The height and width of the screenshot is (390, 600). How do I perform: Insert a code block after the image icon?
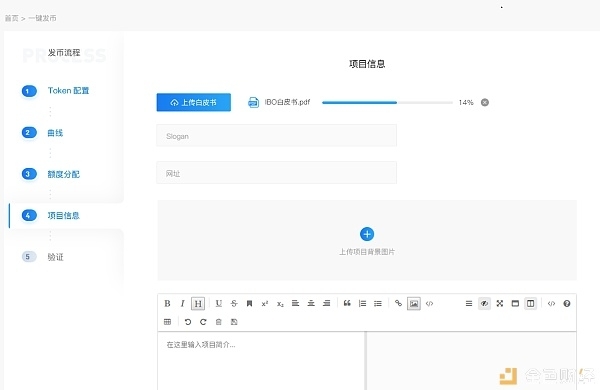(429, 304)
